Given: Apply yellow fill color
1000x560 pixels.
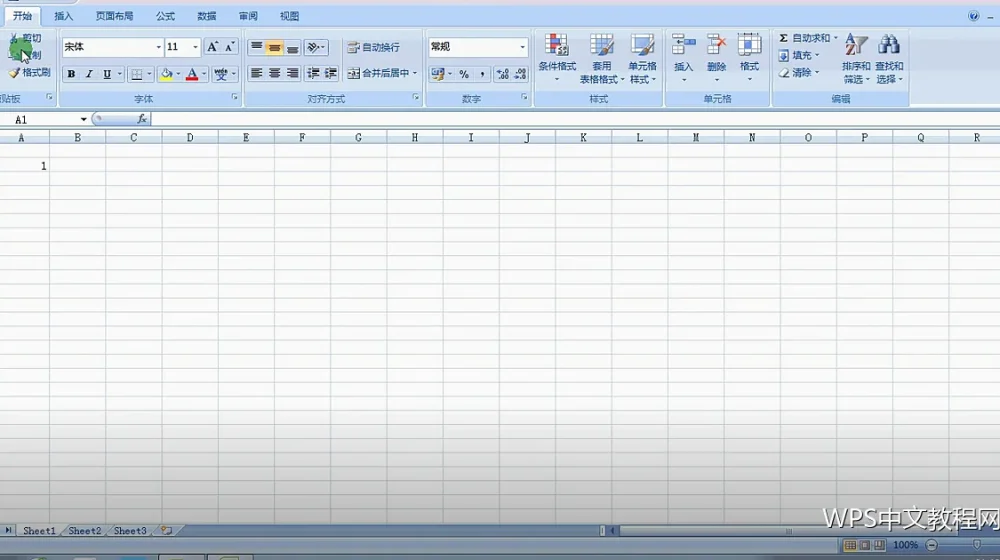Looking at the screenshot, I should click(166, 74).
